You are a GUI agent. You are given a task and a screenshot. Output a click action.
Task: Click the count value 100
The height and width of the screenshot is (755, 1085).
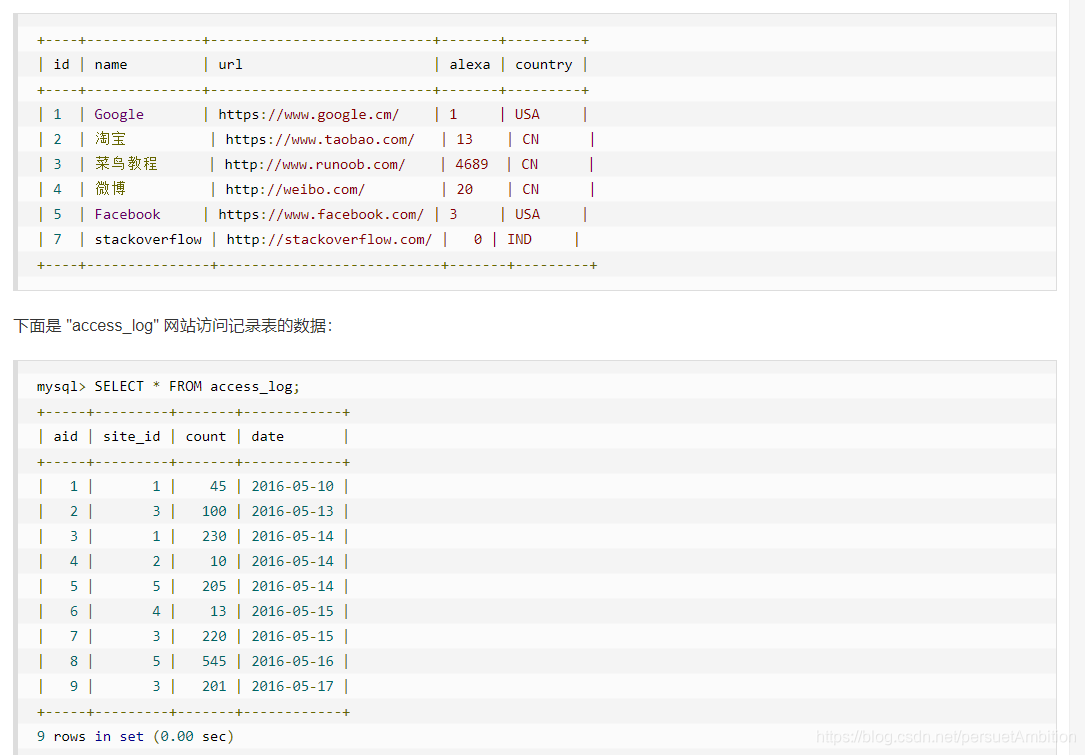point(215,511)
